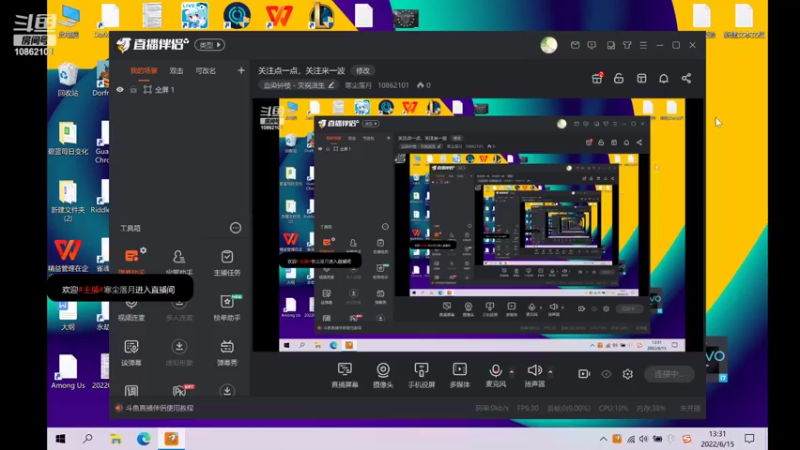This screenshot has width=800, height=450.
Task: Click the user avatar in the title bar
Action: pos(549,45)
